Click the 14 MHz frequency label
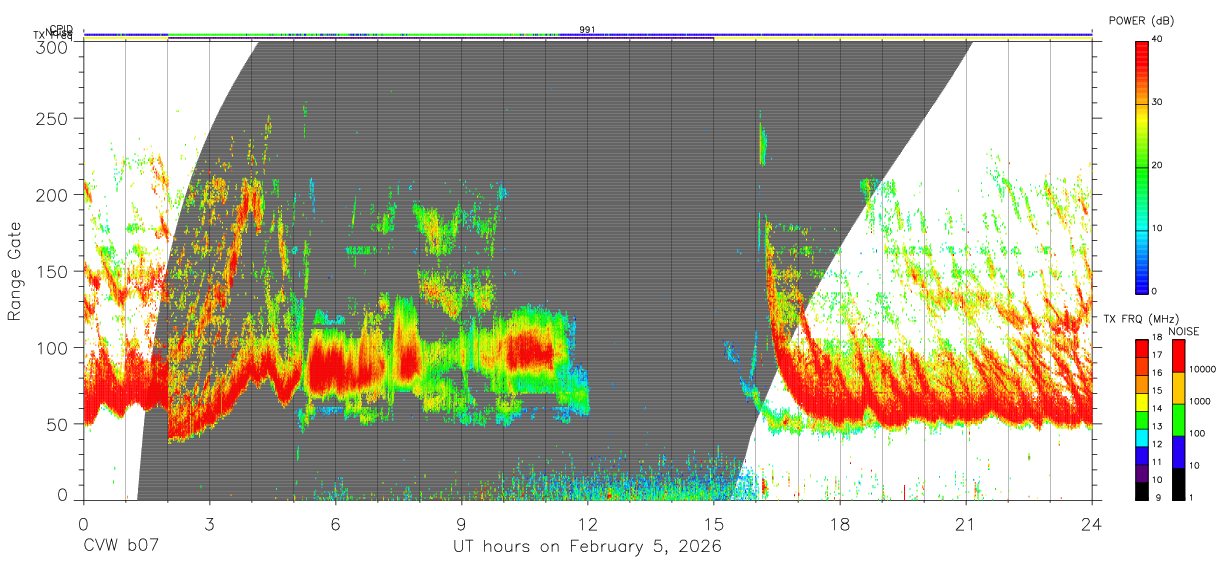Screen dimensions: 1228x567 pos(1159,408)
